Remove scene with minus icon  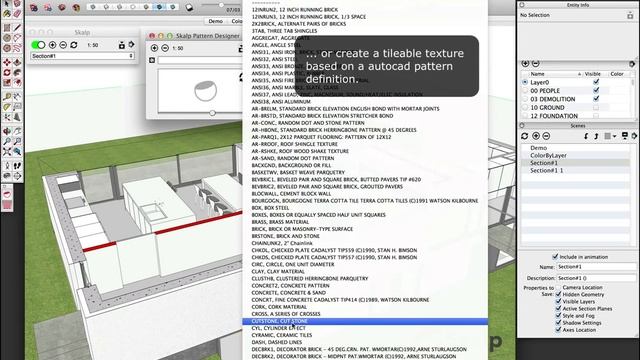(546, 136)
